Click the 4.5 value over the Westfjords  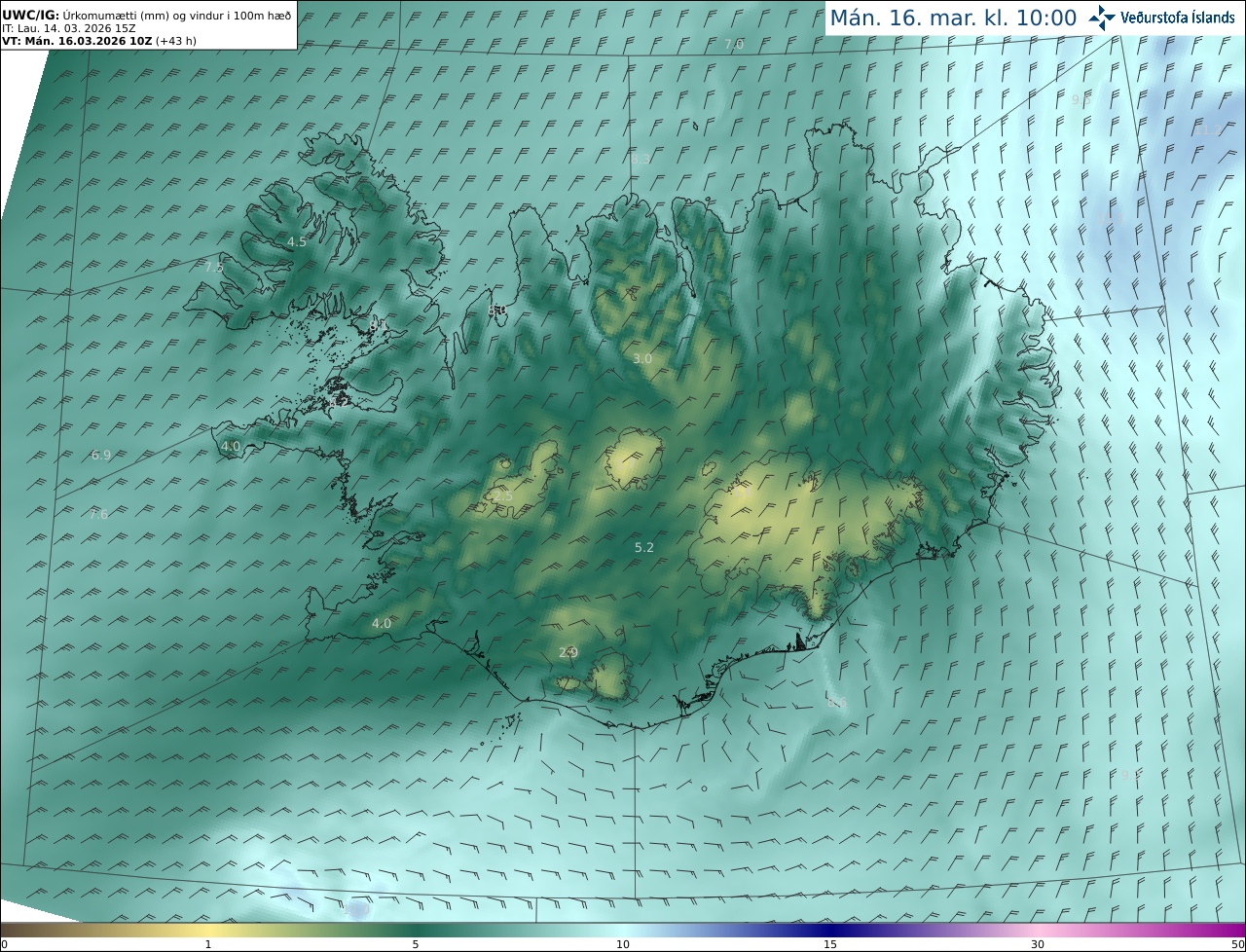296,241
